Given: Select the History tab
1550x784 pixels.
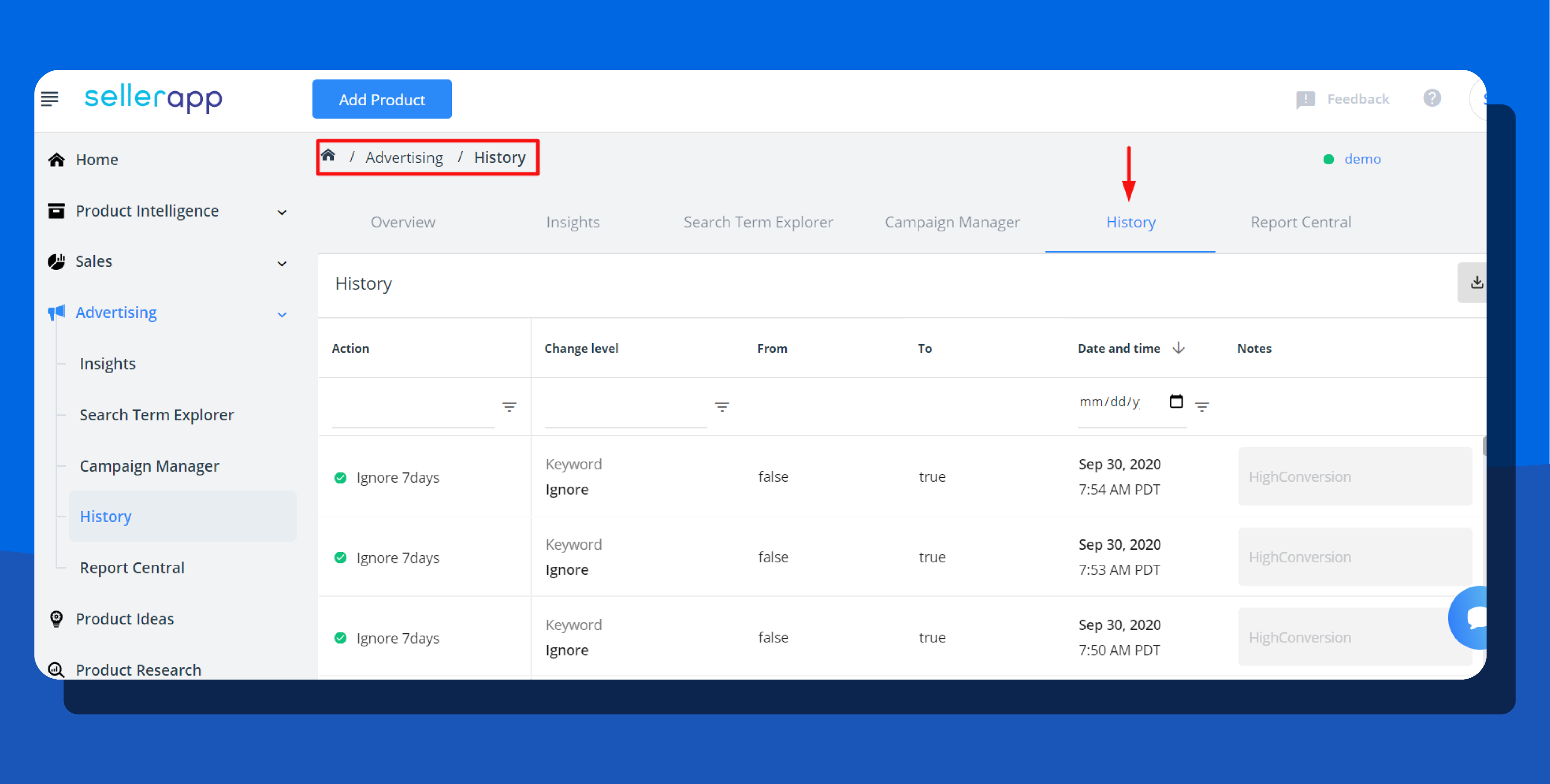Looking at the screenshot, I should 1131,222.
